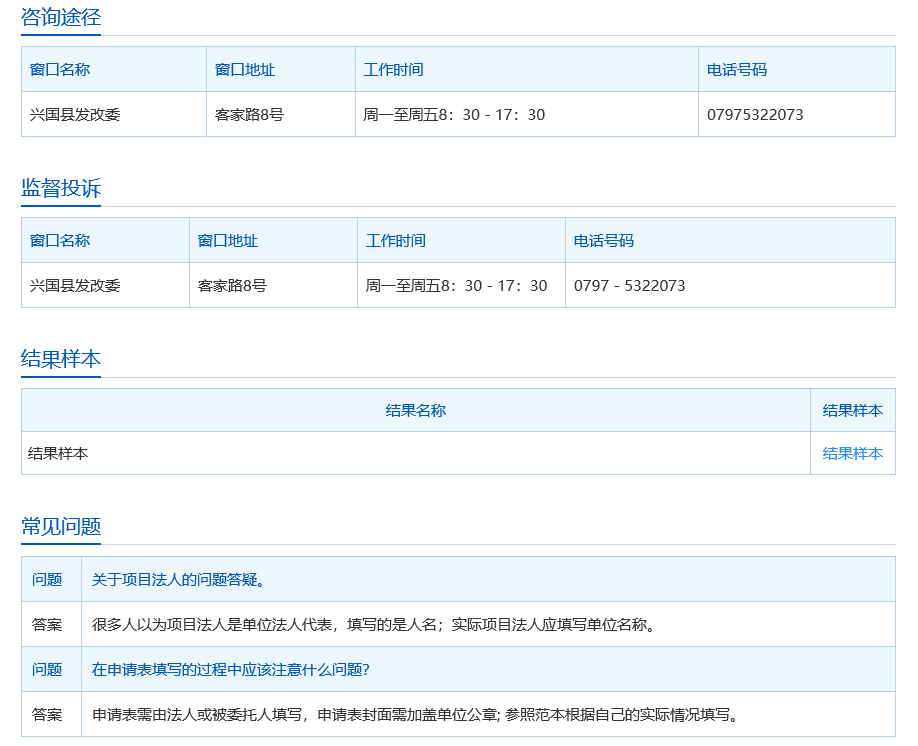Image resolution: width=918 pixels, height=746 pixels.
Task: Click 工作时间 header in the 咨询途径 table
Action: click(393, 70)
